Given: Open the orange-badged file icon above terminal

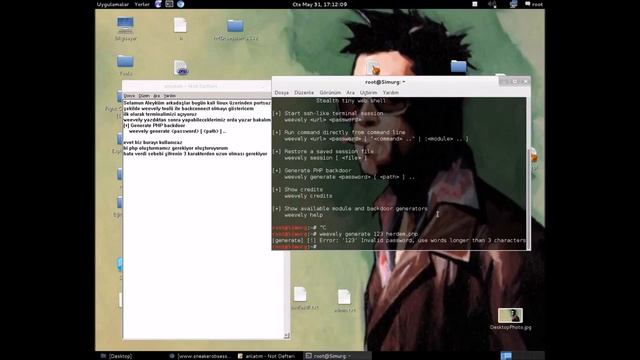Looking at the screenshot, I should point(373,67).
